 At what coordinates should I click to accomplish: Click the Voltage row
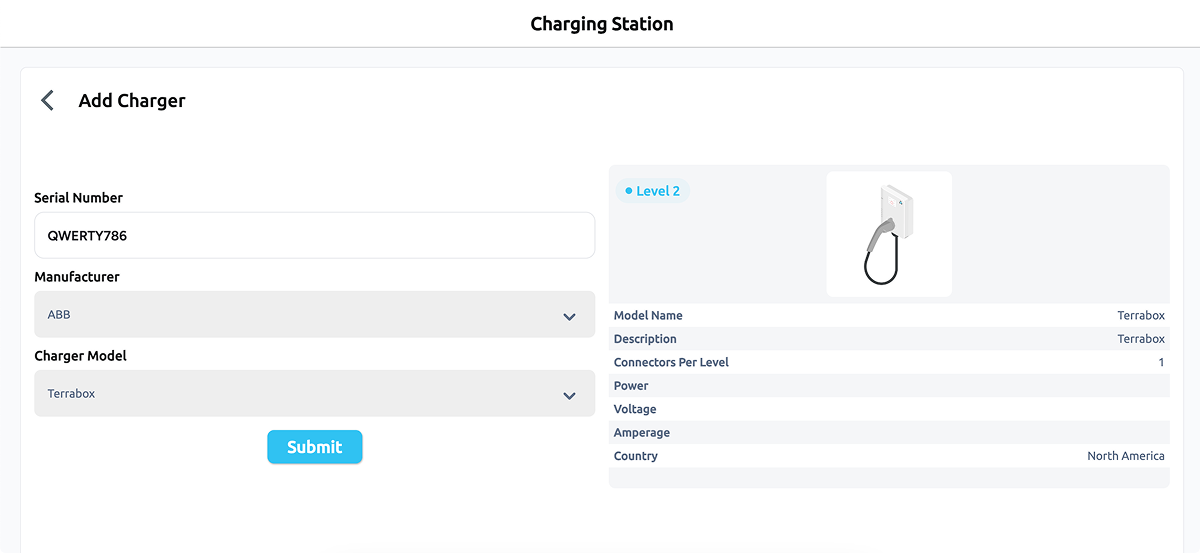click(888, 409)
